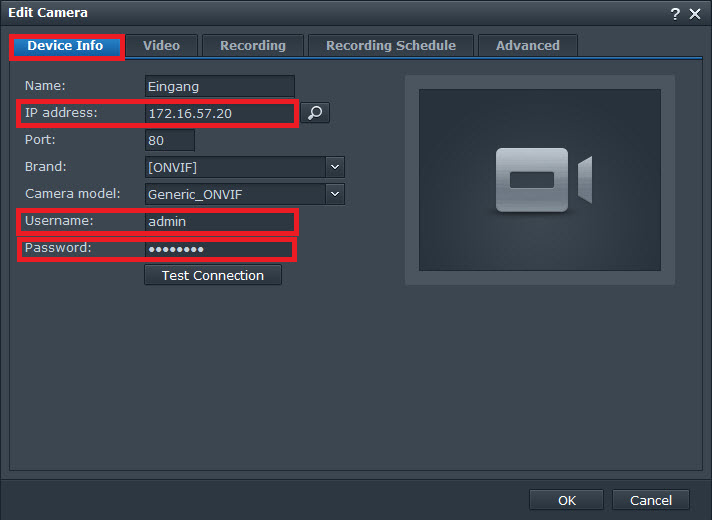The width and height of the screenshot is (712, 520).
Task: Click into the Port field
Action: [x=170, y=140]
